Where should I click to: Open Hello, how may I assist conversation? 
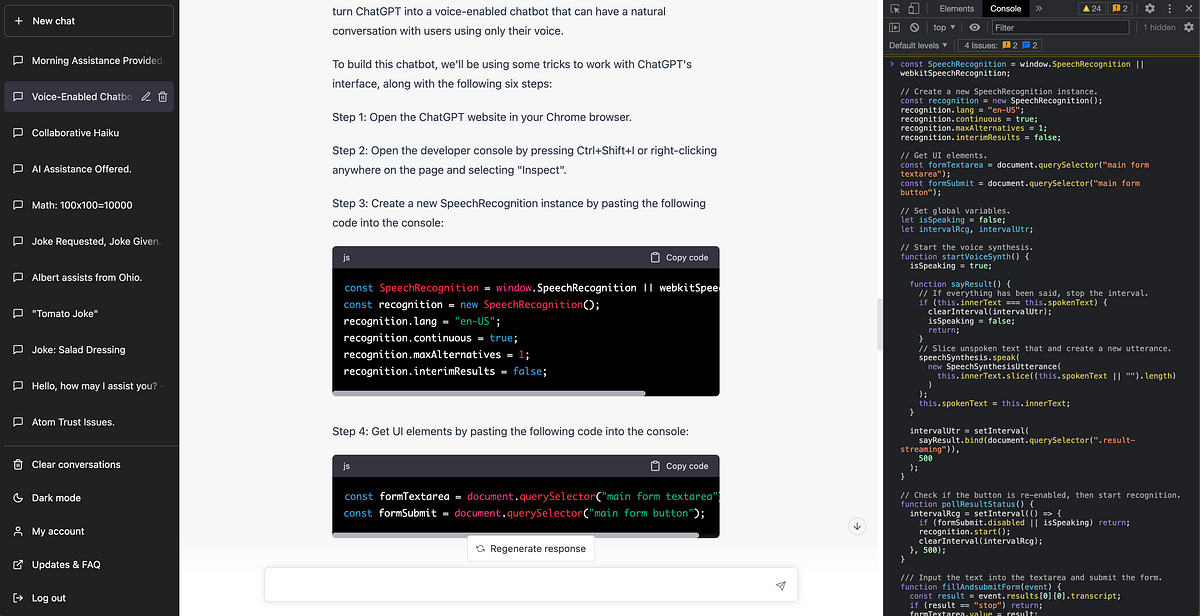tap(89, 386)
